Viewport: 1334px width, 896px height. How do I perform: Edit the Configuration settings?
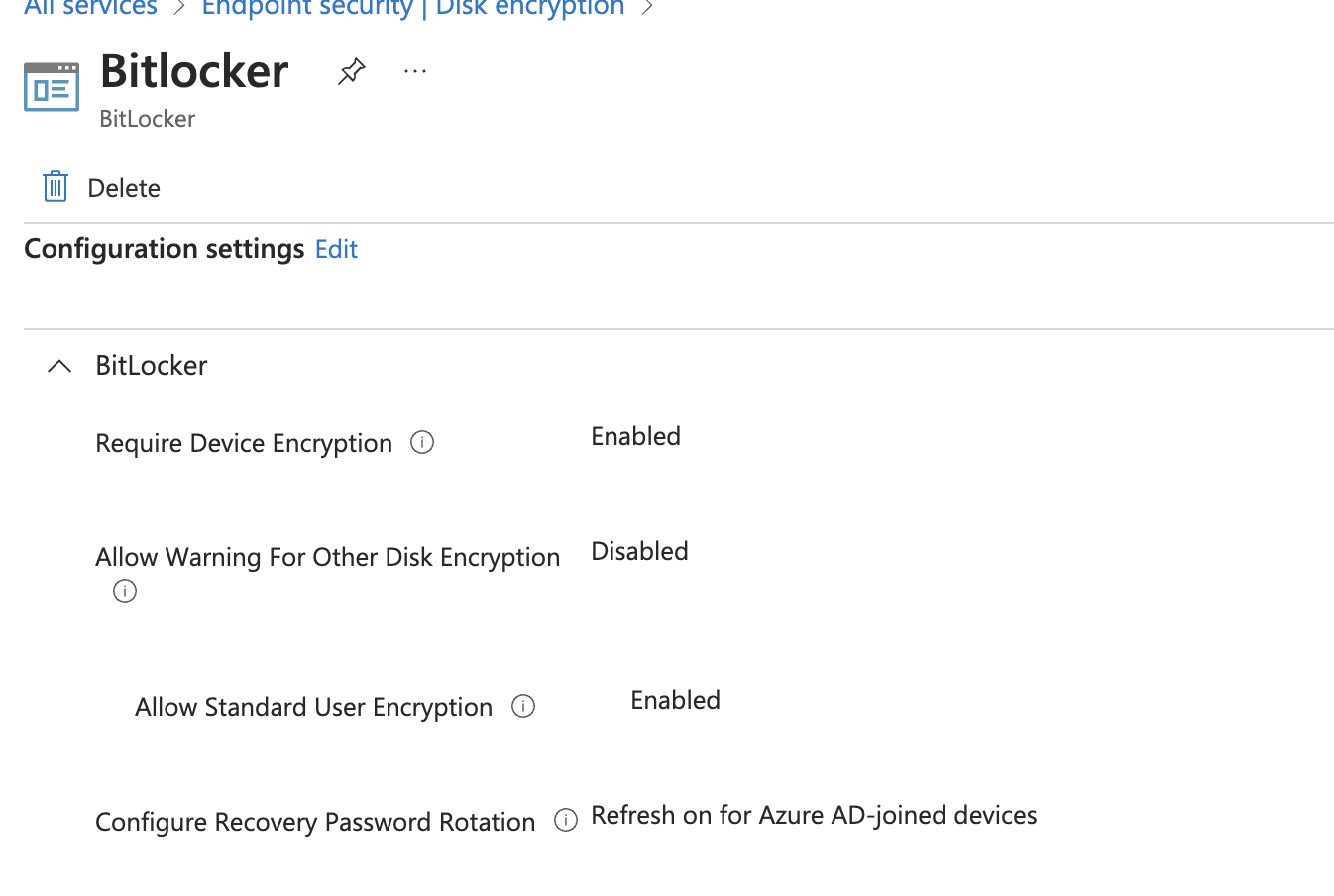click(336, 249)
